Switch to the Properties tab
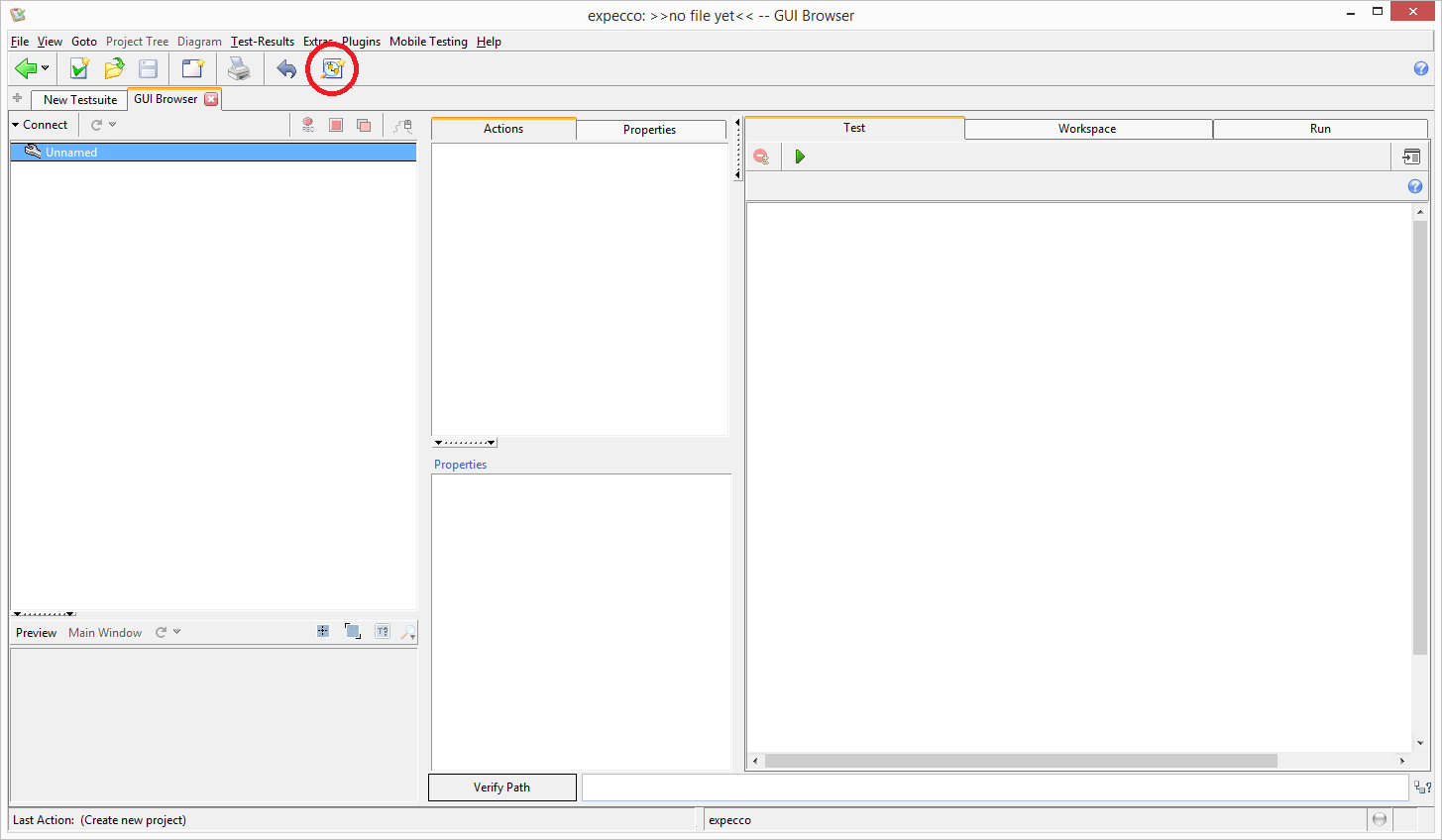This screenshot has height=840, width=1442. tap(649, 130)
